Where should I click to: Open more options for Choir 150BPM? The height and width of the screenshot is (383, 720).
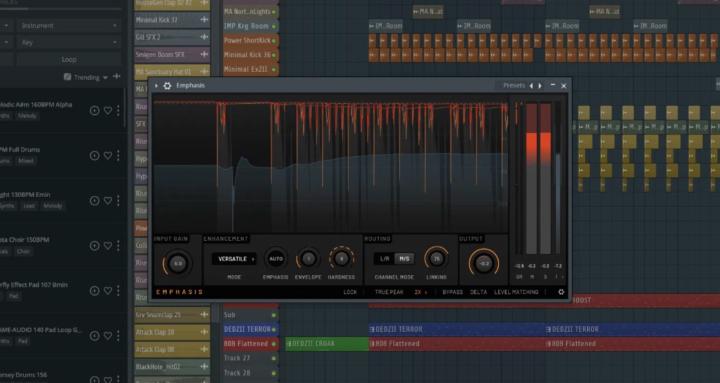click(118, 246)
